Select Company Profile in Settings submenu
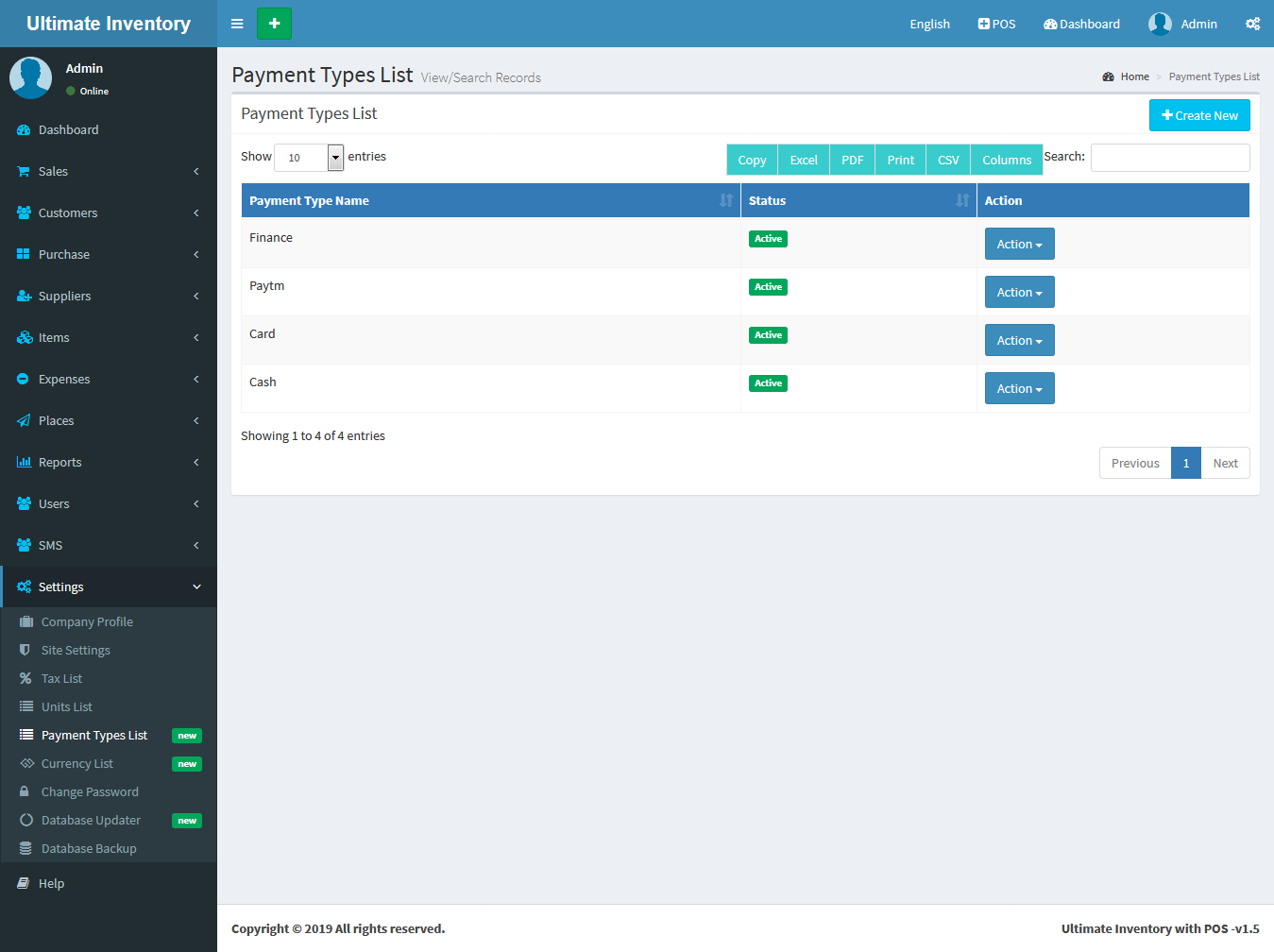The image size is (1274, 952). pyautogui.click(x=87, y=621)
